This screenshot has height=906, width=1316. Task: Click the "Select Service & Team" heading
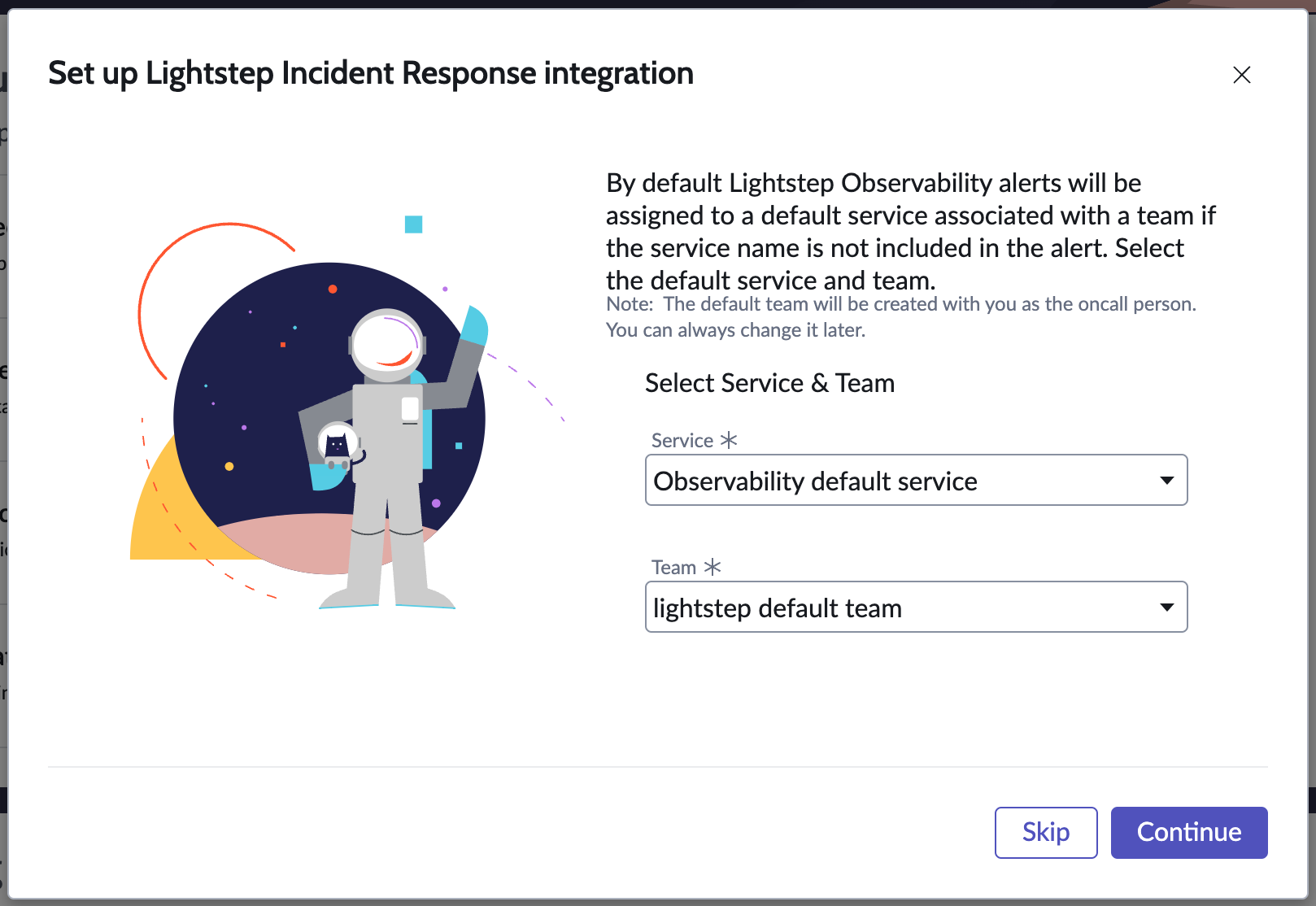(769, 383)
